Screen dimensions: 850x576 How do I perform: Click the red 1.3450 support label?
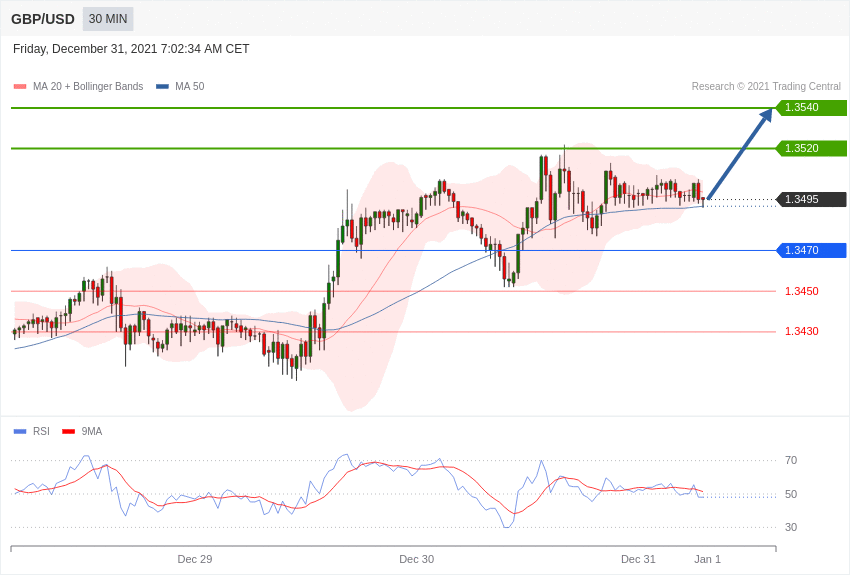point(802,291)
